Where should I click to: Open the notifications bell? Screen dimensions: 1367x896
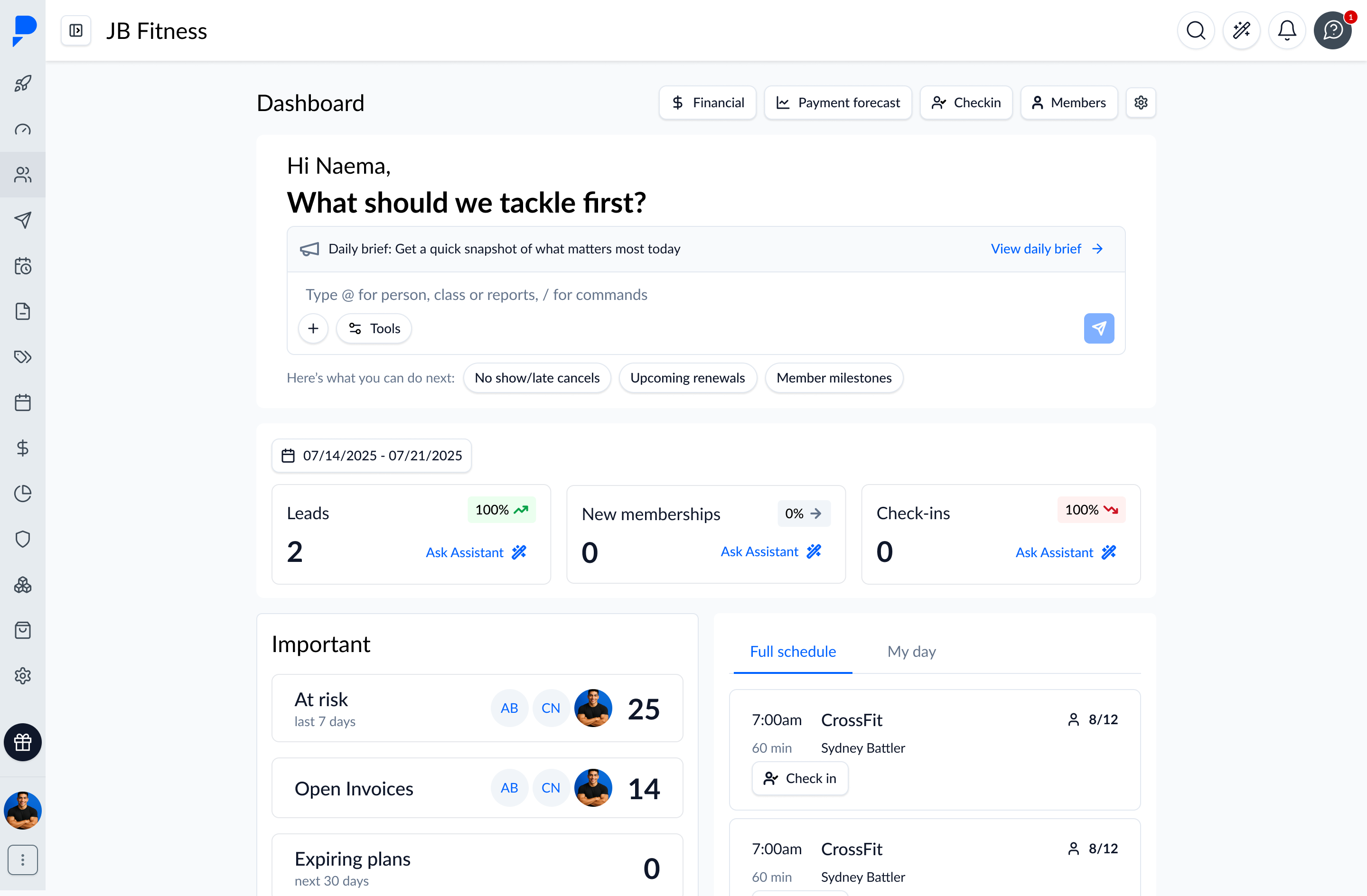(x=1287, y=30)
